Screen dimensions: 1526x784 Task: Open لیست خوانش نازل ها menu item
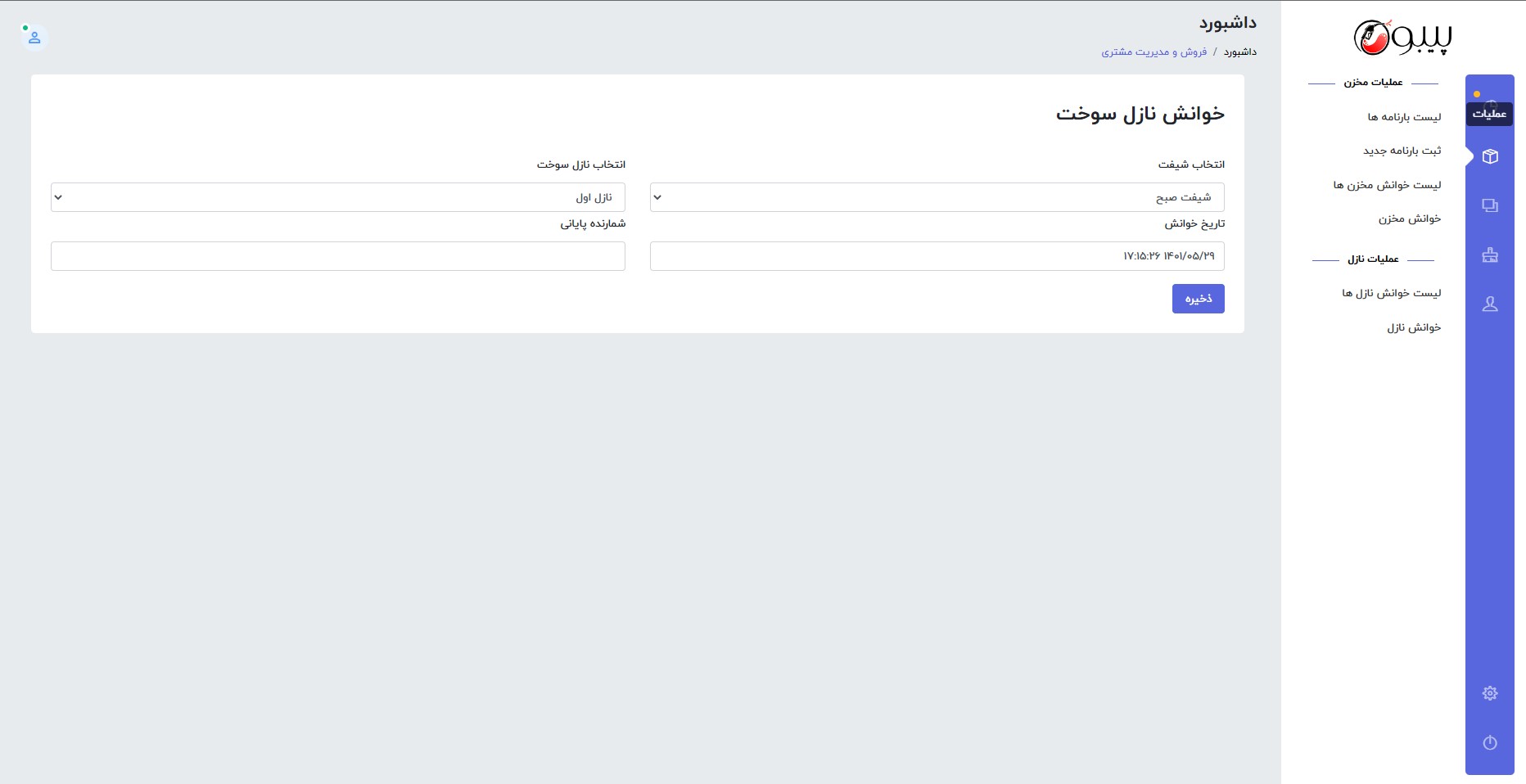pyautogui.click(x=1391, y=293)
